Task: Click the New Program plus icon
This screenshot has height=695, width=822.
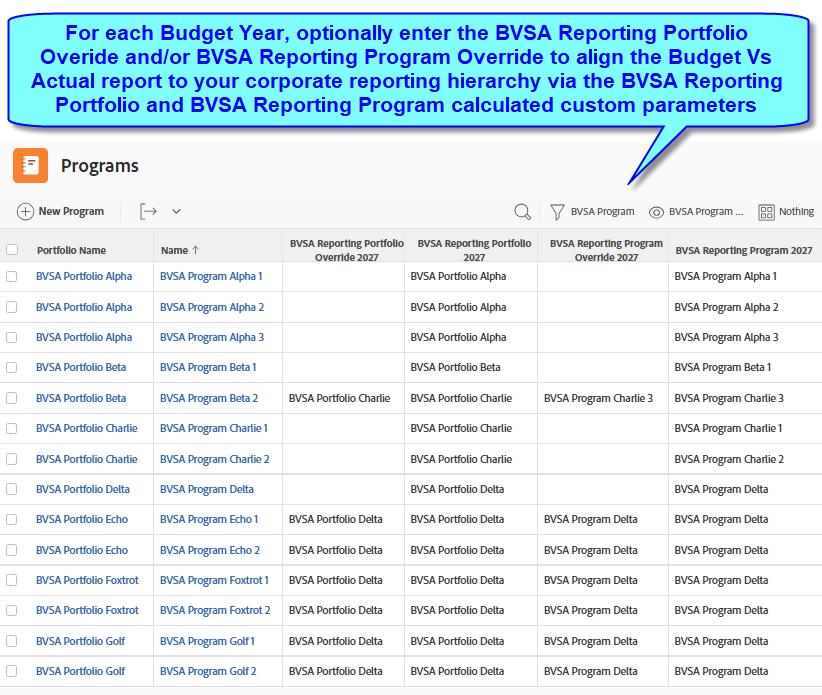Action: pyautogui.click(x=25, y=212)
